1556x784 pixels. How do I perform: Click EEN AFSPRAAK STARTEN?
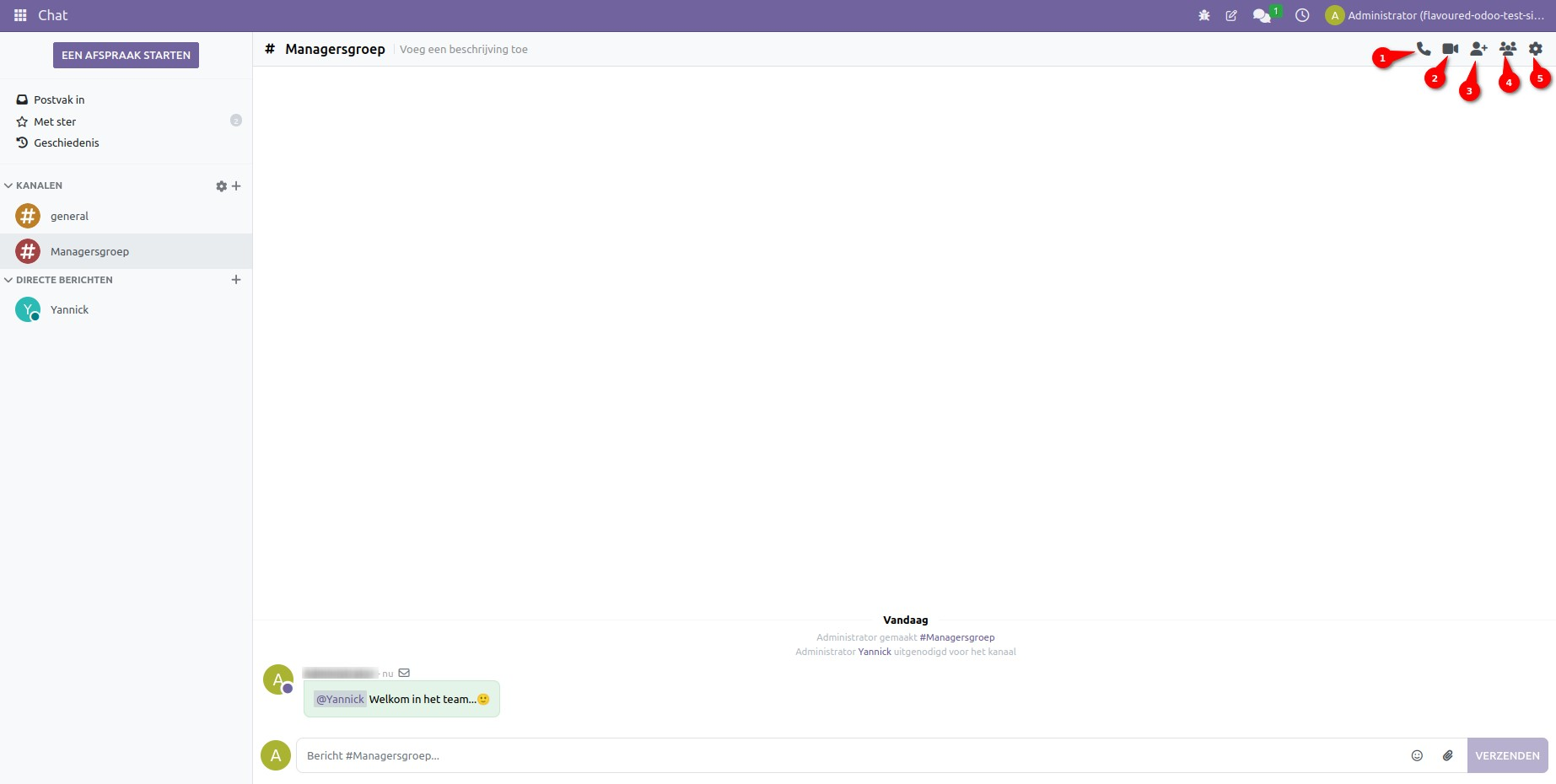[125, 55]
